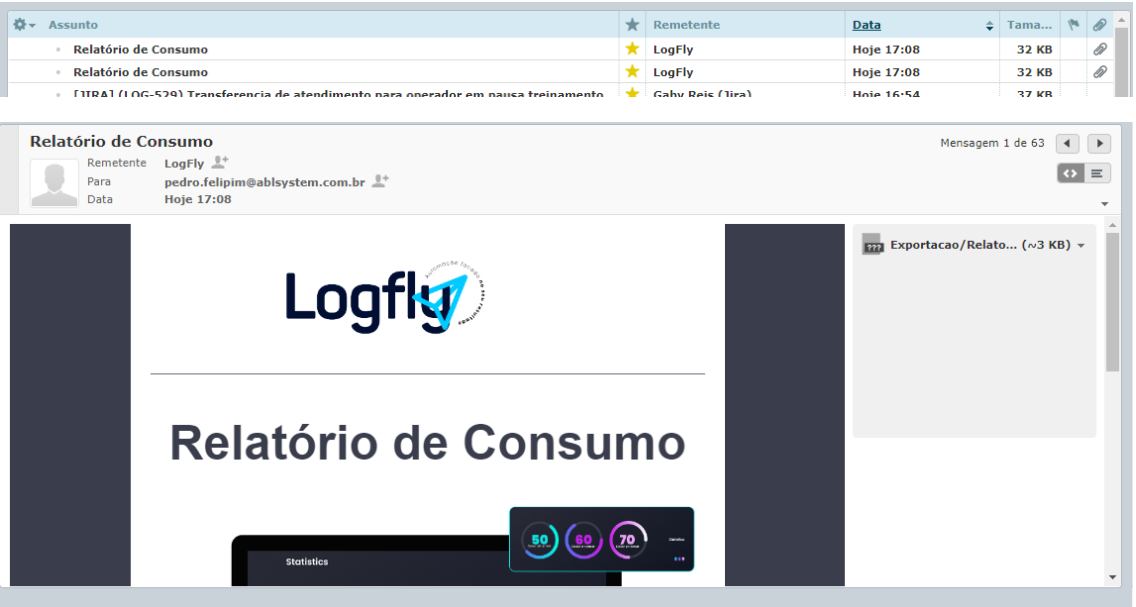Toggle star on the JIRA LOG-529 row
Screen dimensions: 1136x607
coord(632,92)
